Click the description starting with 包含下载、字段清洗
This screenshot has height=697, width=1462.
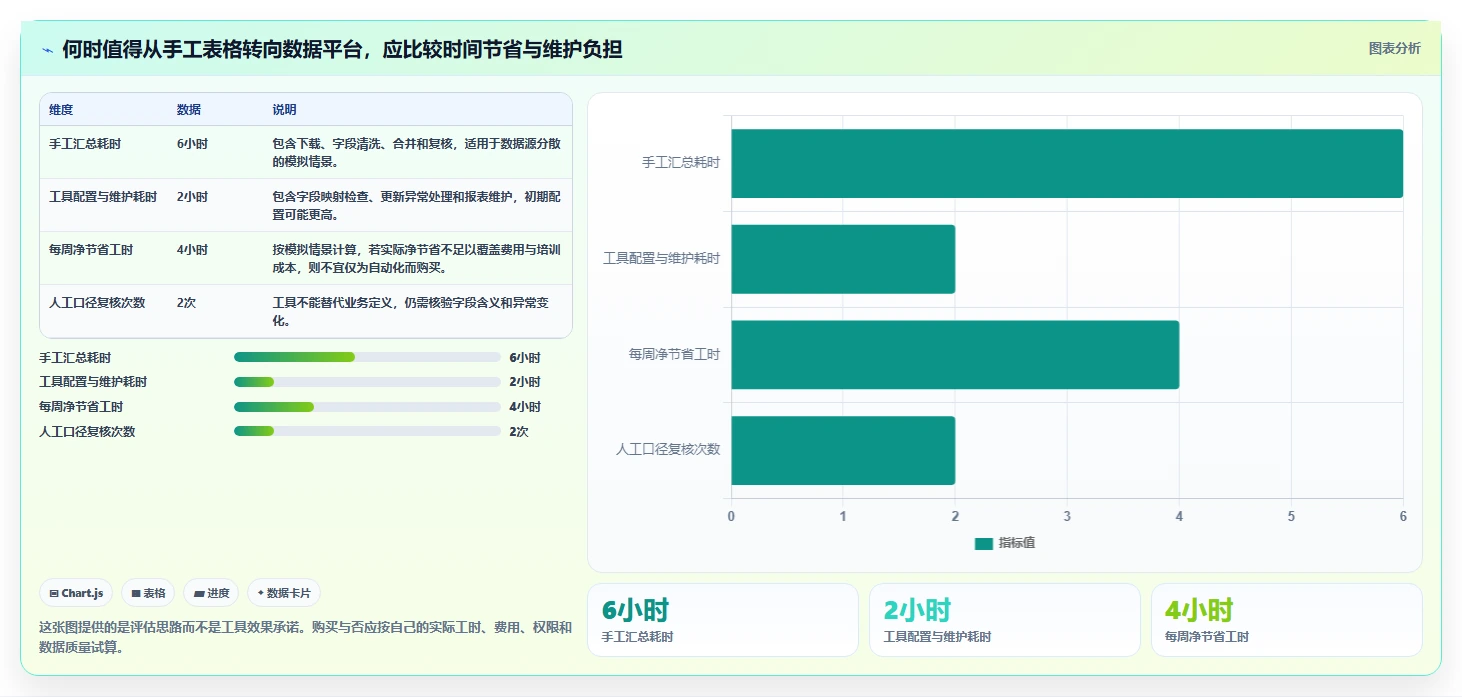[x=416, y=152]
